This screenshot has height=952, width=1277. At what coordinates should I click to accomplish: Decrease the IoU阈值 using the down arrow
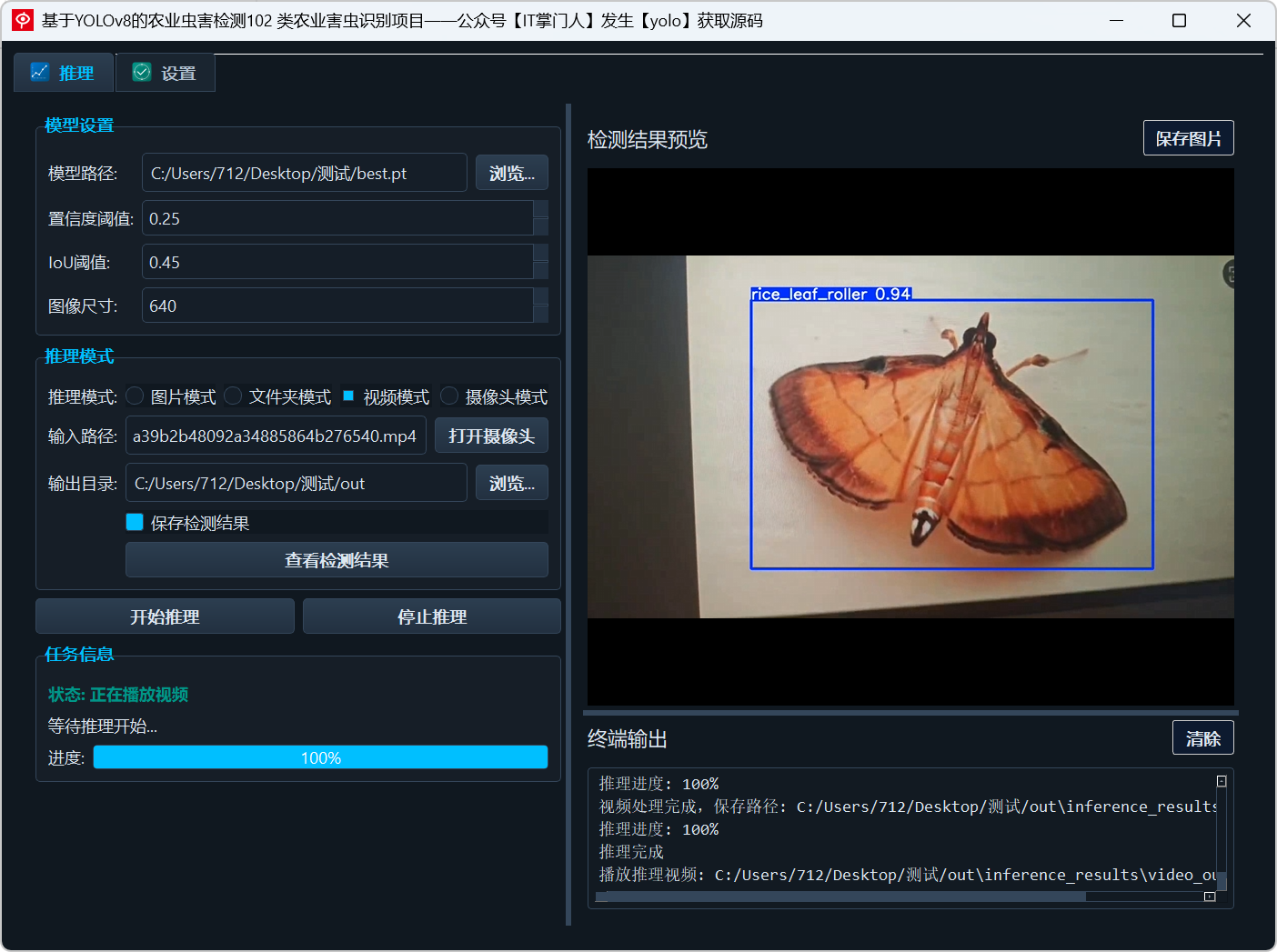pos(540,271)
